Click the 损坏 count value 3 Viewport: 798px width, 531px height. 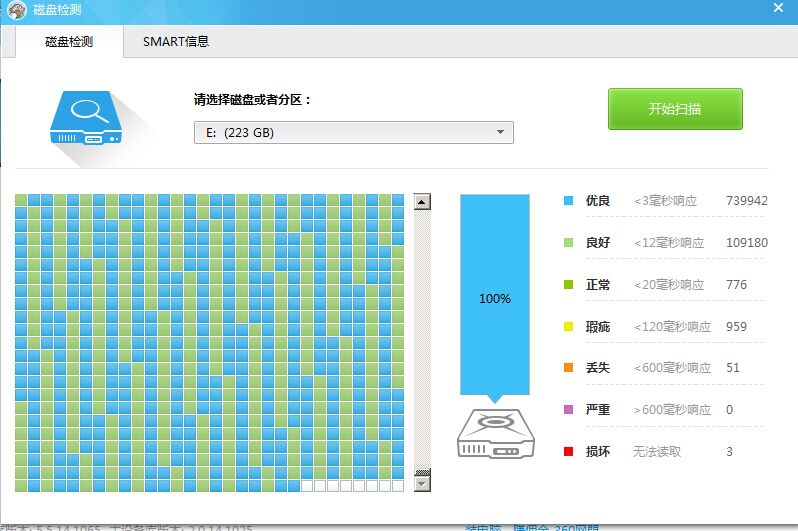click(729, 452)
